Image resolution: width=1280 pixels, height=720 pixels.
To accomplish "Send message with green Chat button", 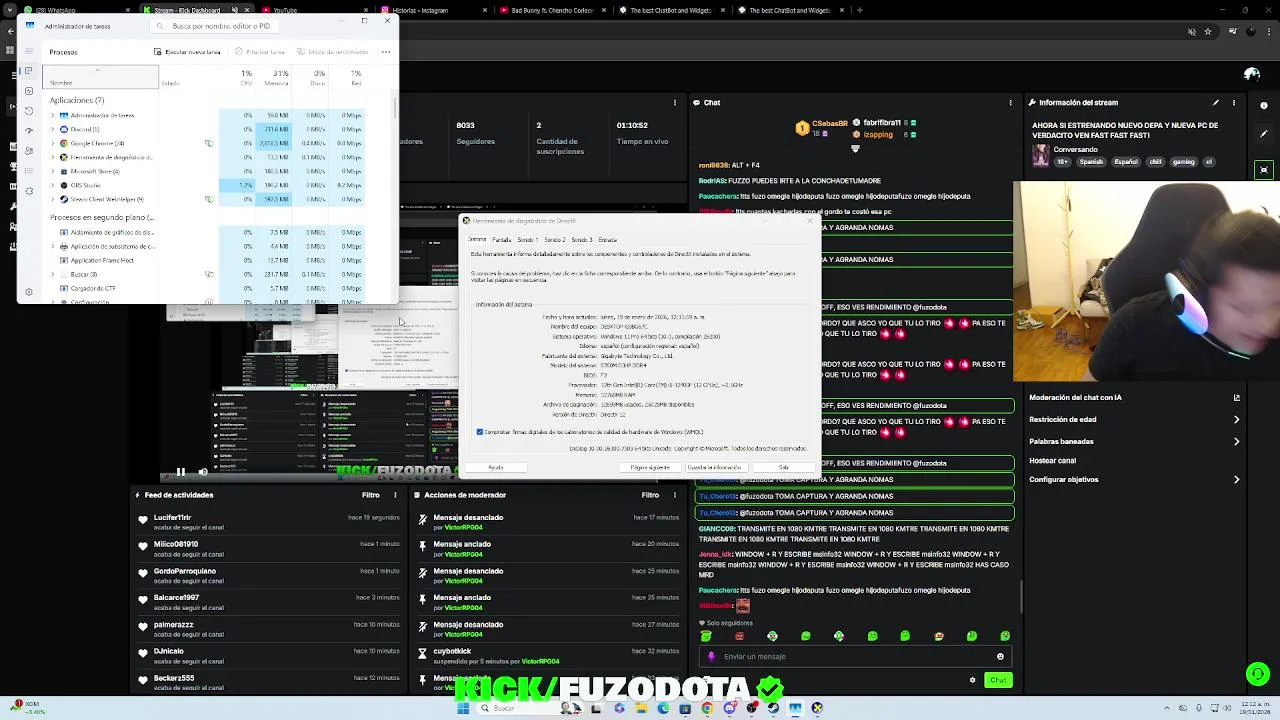I will pyautogui.click(x=998, y=680).
